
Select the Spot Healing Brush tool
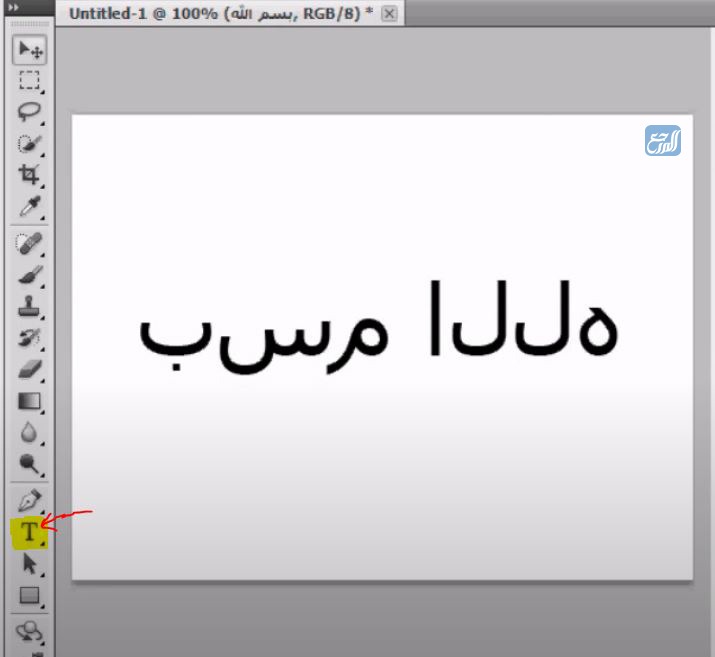[30, 243]
